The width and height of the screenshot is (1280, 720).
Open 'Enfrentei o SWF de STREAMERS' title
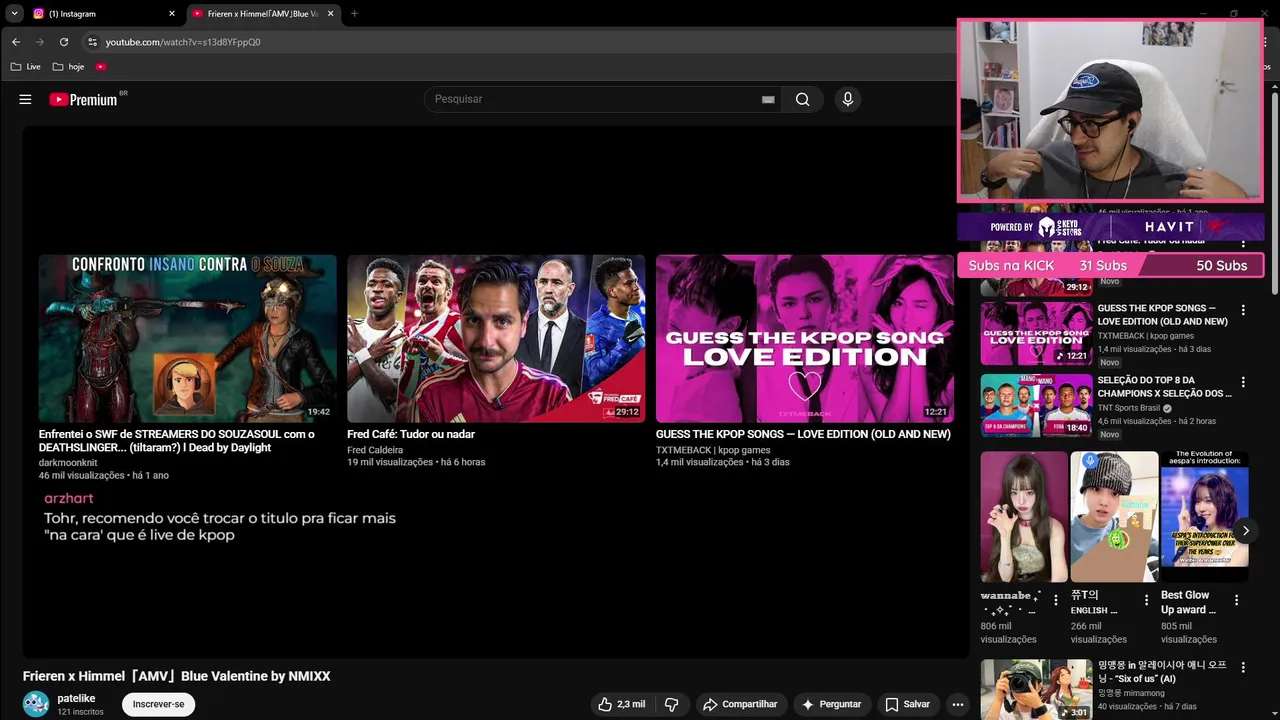click(x=177, y=441)
